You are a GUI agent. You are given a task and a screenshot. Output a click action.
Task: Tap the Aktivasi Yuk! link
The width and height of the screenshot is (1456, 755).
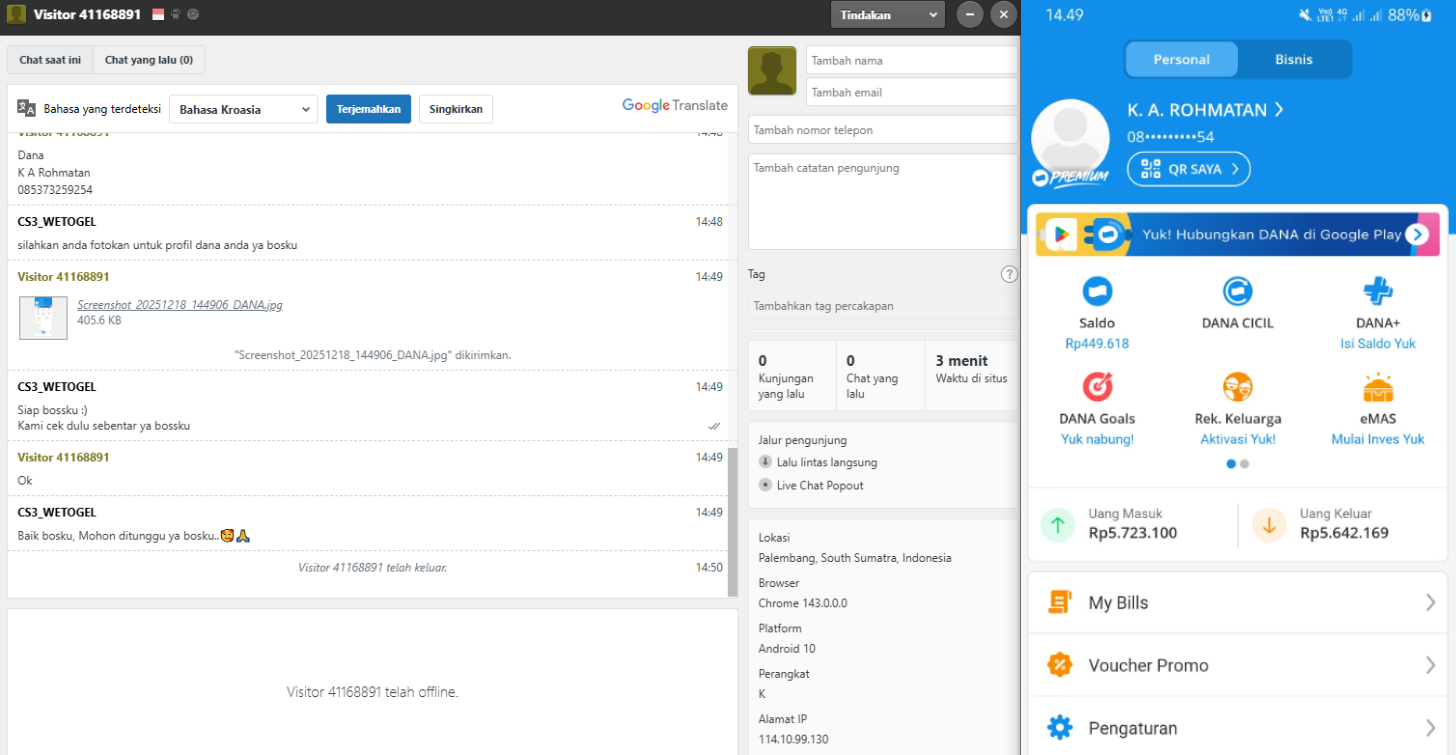1238,439
